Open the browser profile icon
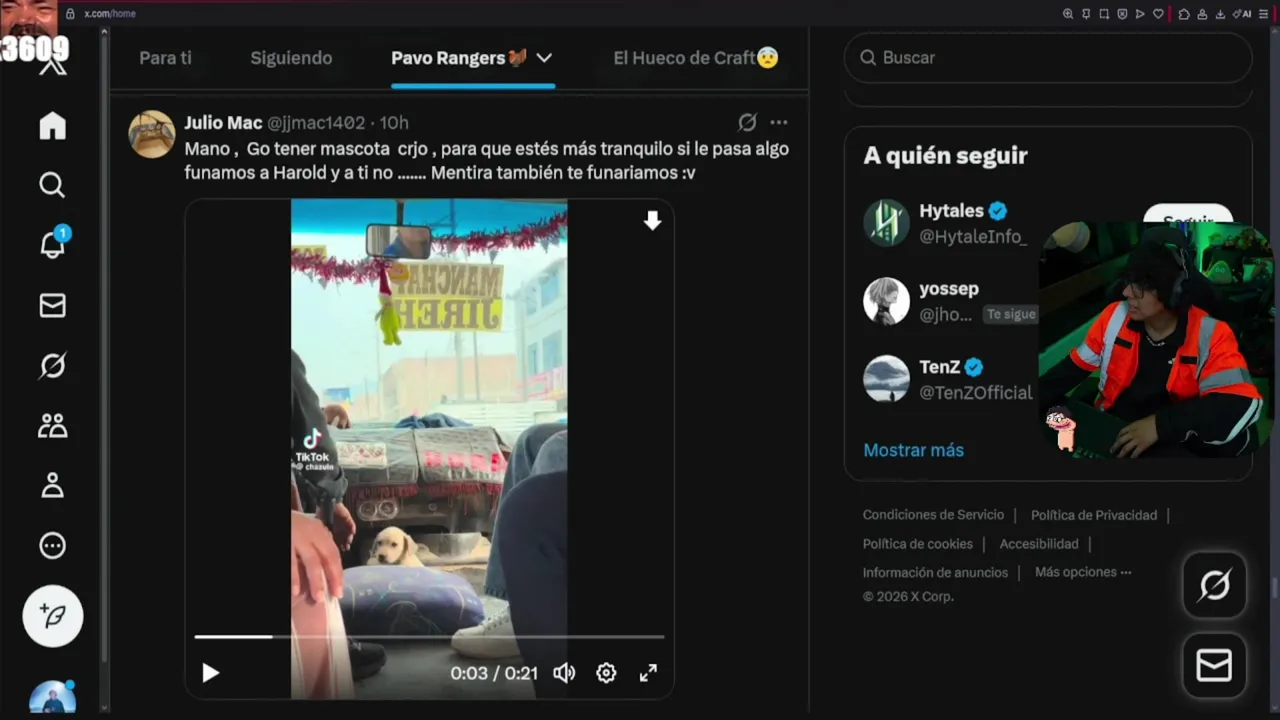Image resolution: width=1280 pixels, height=720 pixels. (1202, 14)
